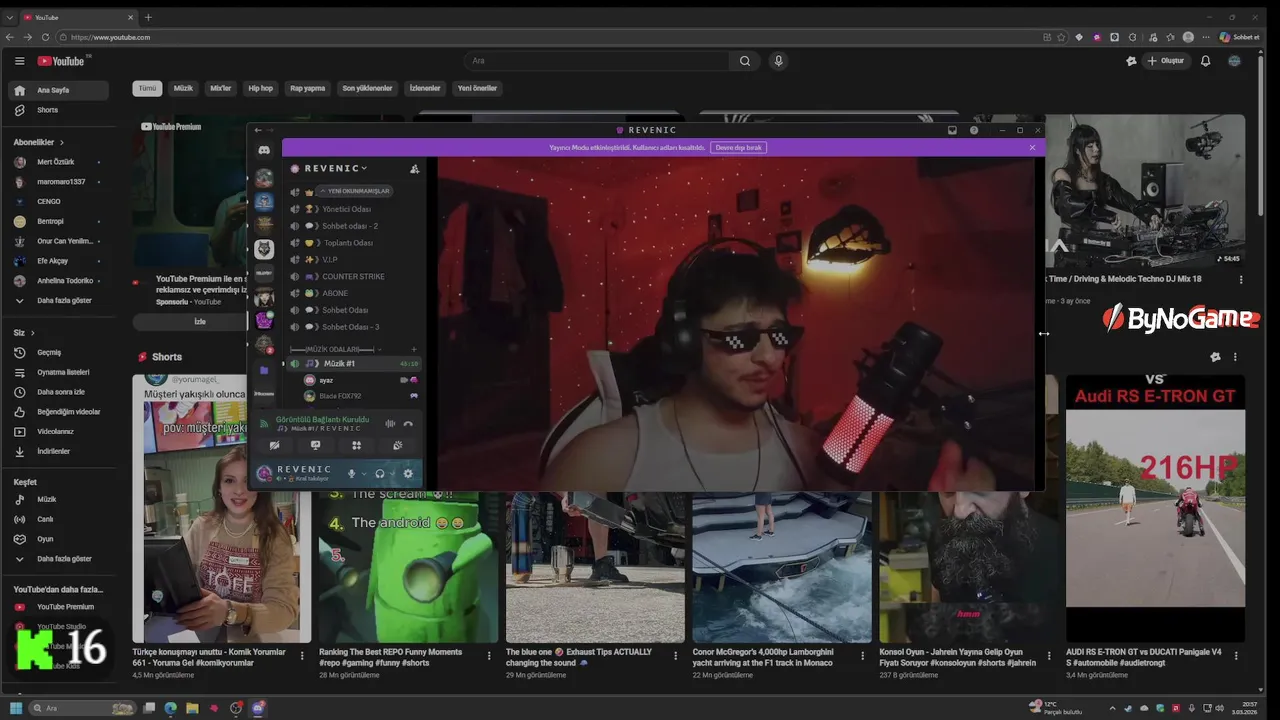The image size is (1280, 720).
Task: Open headphone output device dropdown arrow
Action: coord(393,474)
